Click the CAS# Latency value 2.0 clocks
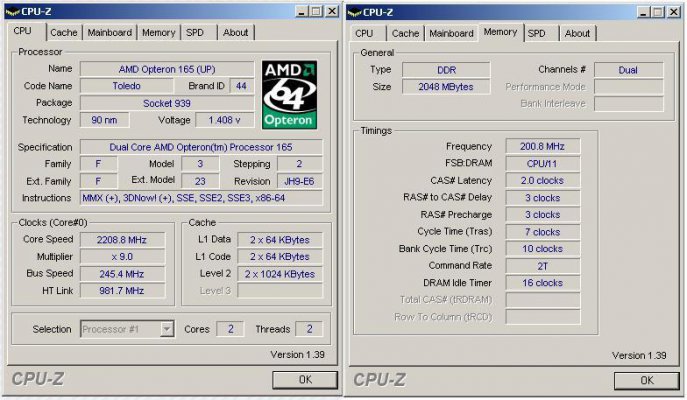 (x=543, y=181)
